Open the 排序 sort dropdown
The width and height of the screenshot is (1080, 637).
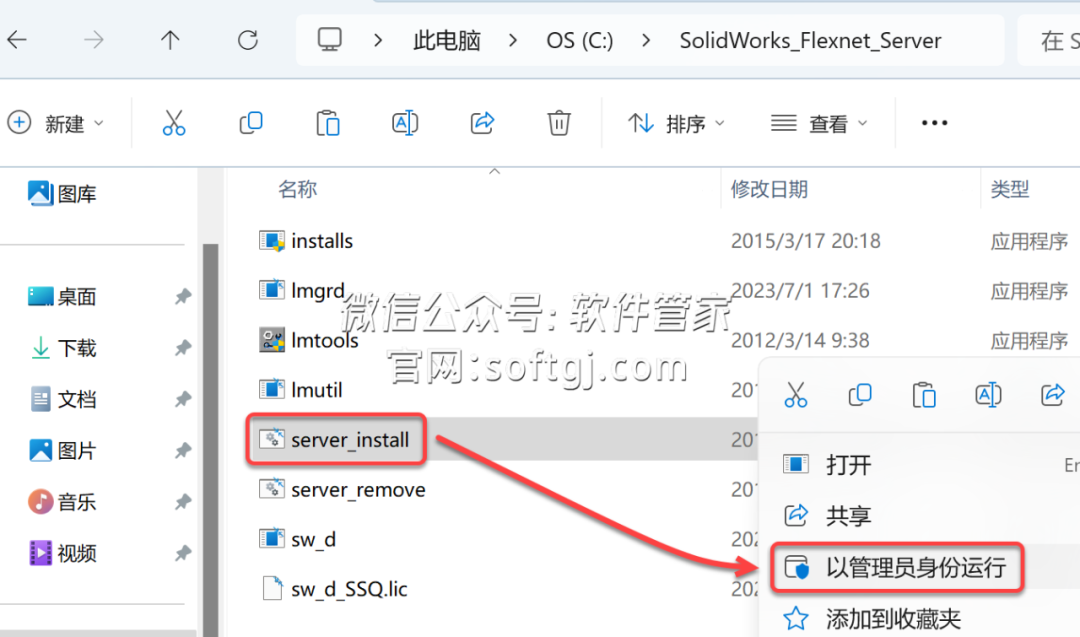pos(676,124)
